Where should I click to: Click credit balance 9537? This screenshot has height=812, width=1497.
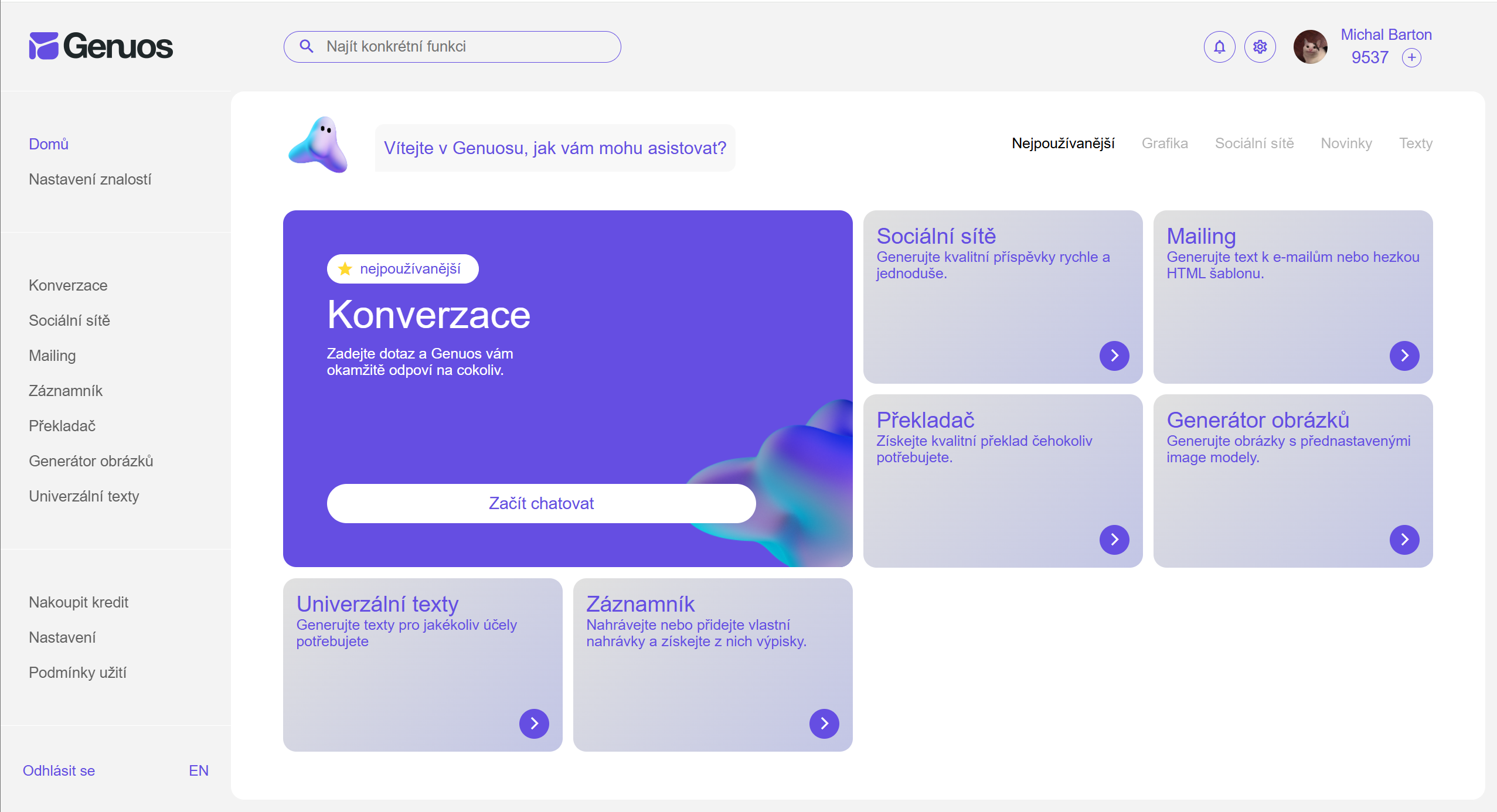pyautogui.click(x=1370, y=57)
